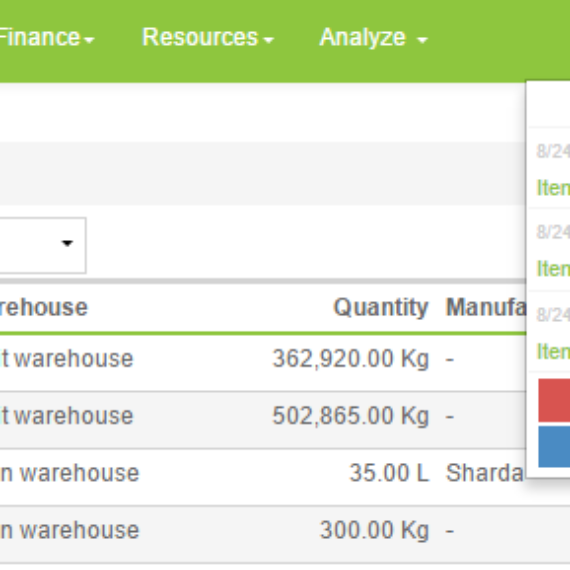The width and height of the screenshot is (570, 570).
Task: Open the Resources menu
Action: (x=208, y=37)
